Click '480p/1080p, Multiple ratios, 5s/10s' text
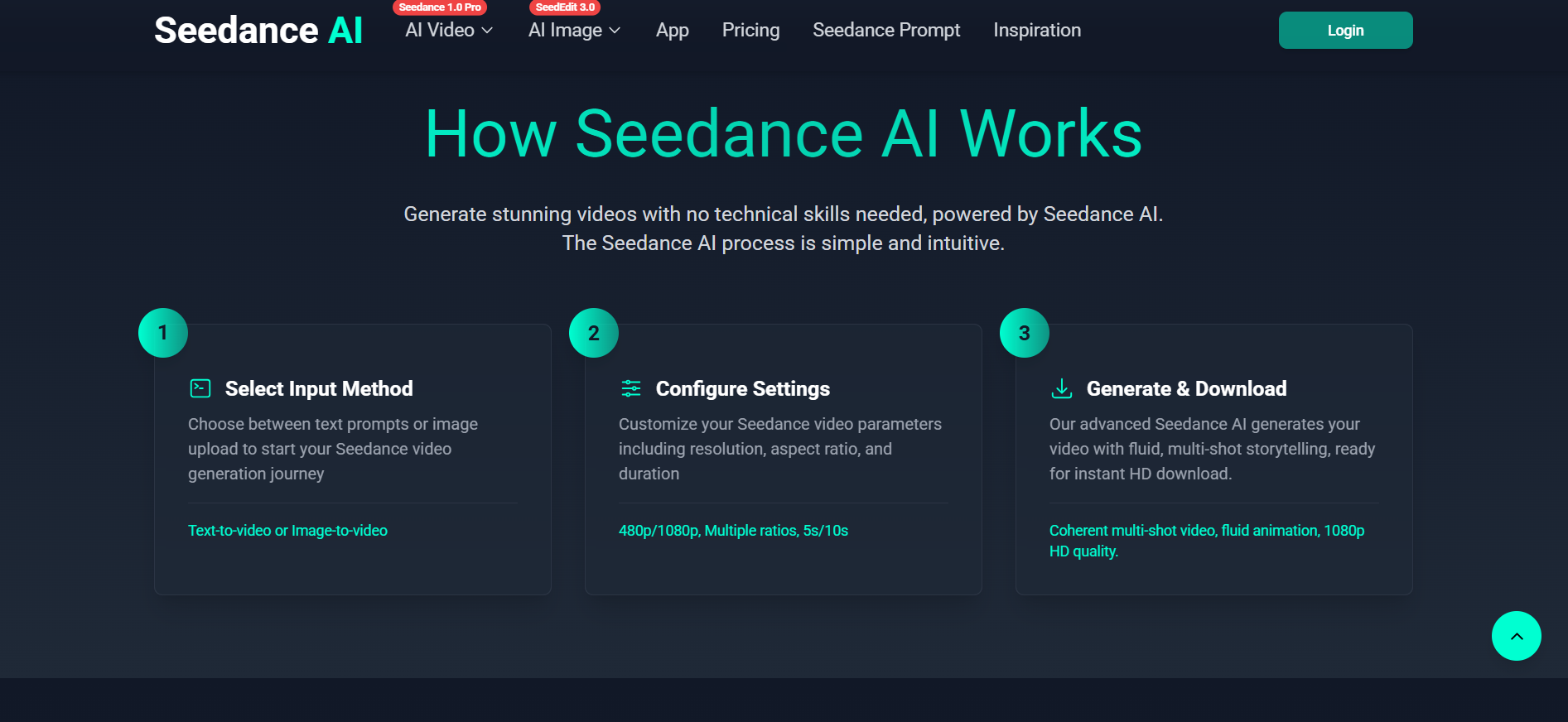This screenshot has width=1568, height=722. (x=733, y=531)
